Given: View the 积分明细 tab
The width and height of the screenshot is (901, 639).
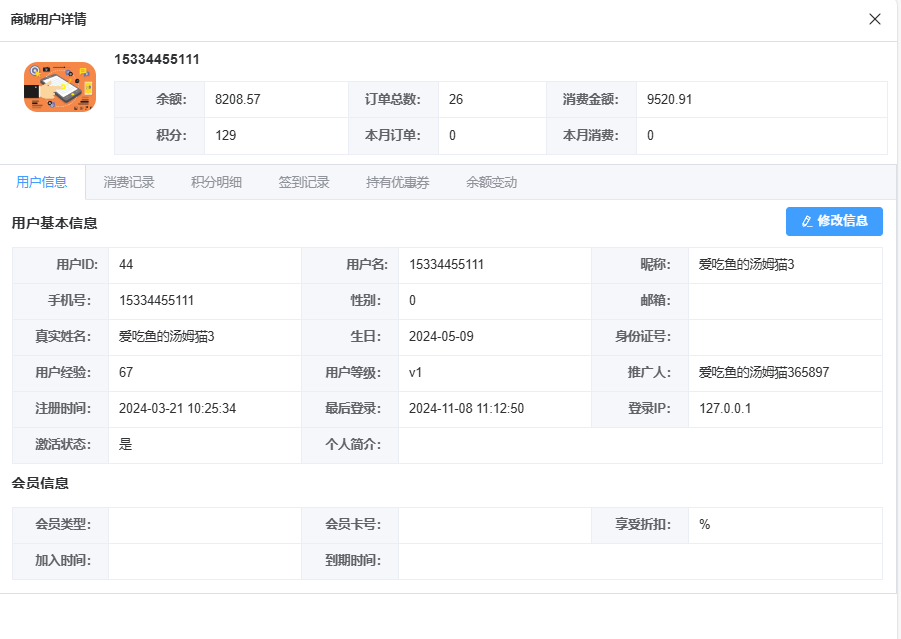Looking at the screenshot, I should point(216,182).
